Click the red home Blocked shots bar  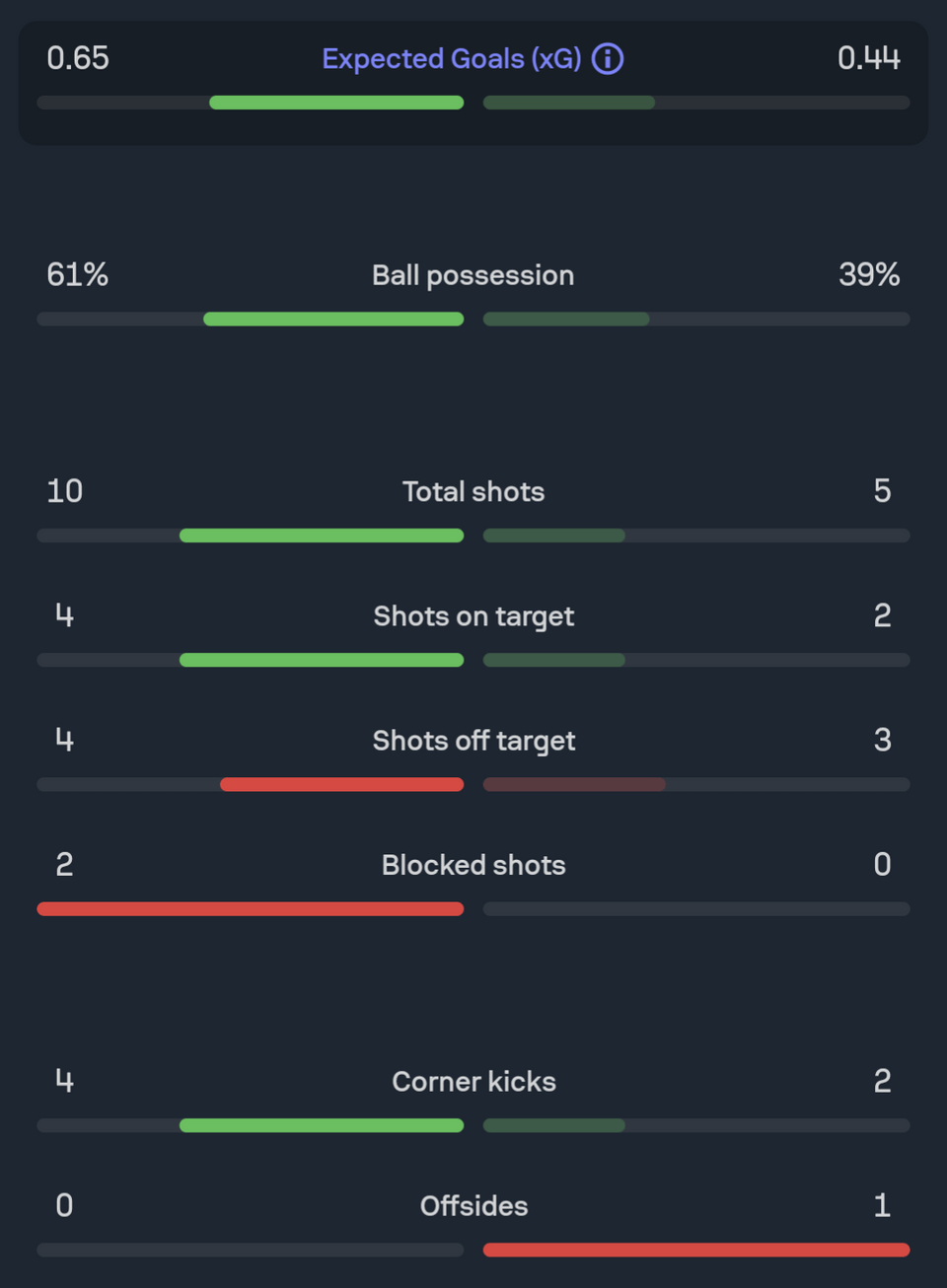[x=251, y=909]
